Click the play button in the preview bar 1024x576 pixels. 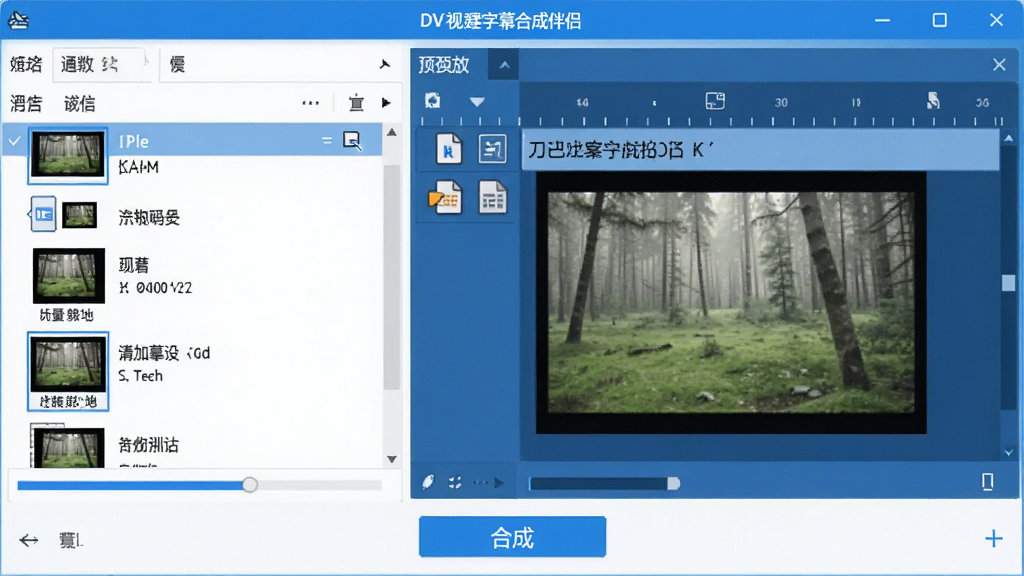(x=499, y=483)
